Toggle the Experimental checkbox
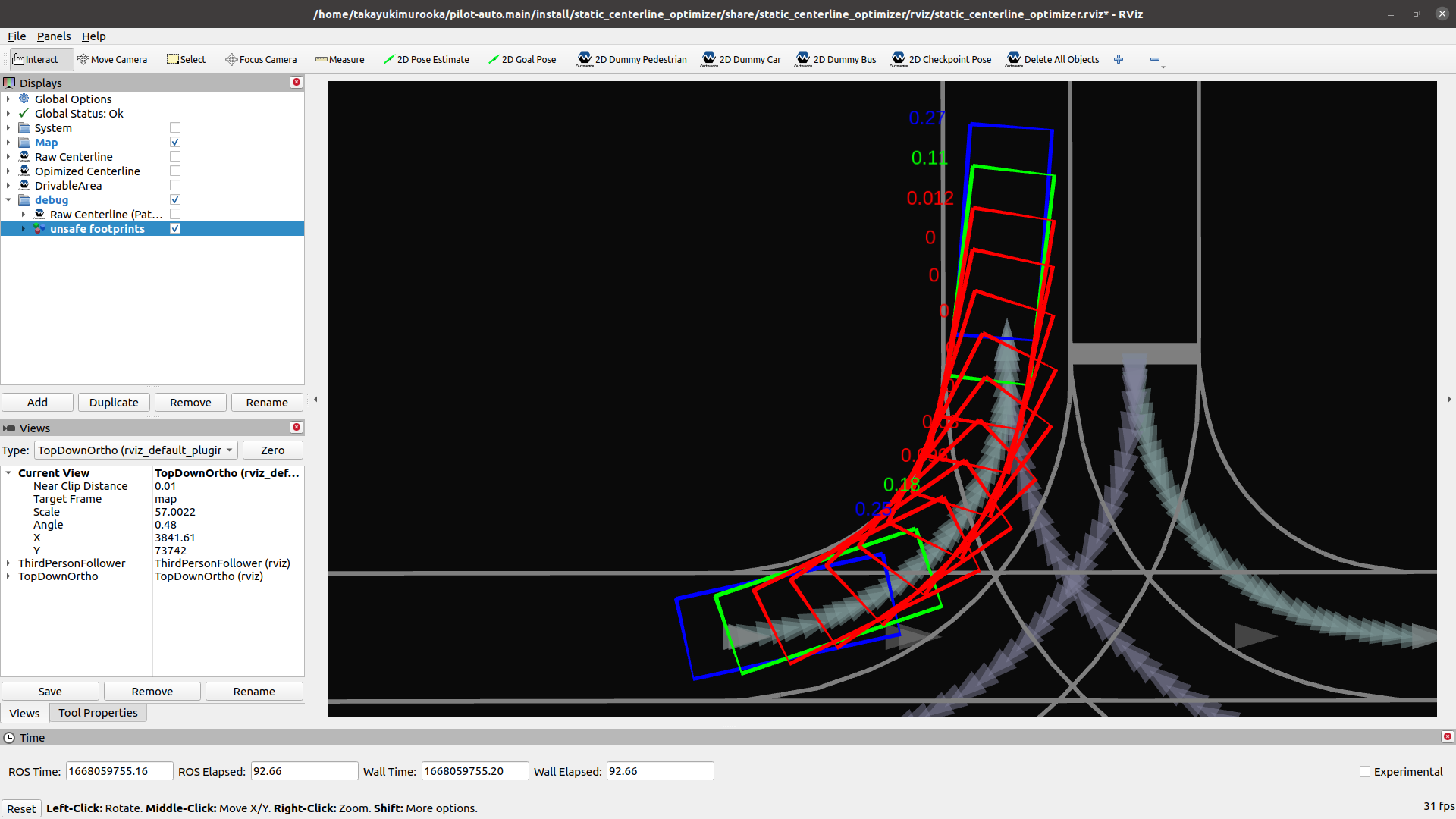This screenshot has height=819, width=1456. coord(1365,771)
